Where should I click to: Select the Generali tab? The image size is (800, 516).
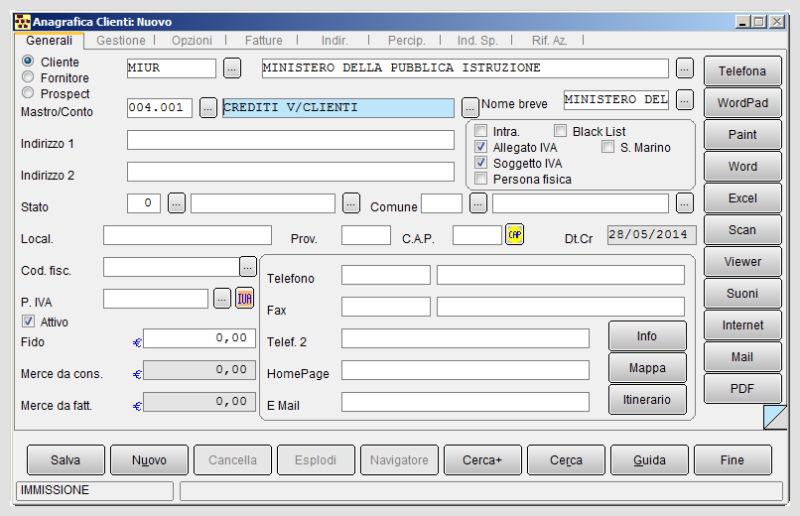(x=49, y=40)
